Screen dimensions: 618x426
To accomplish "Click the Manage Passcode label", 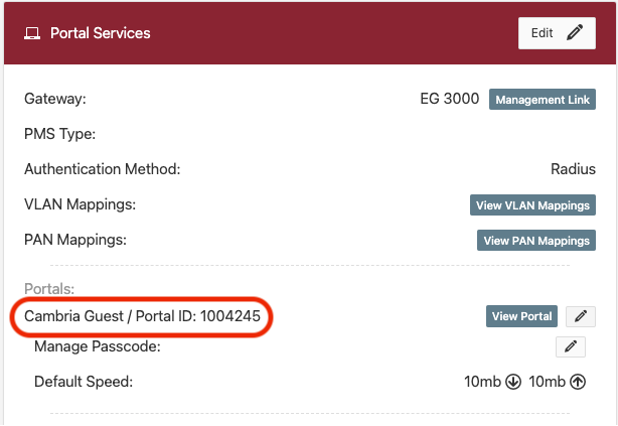I will pyautogui.click(x=97, y=347).
